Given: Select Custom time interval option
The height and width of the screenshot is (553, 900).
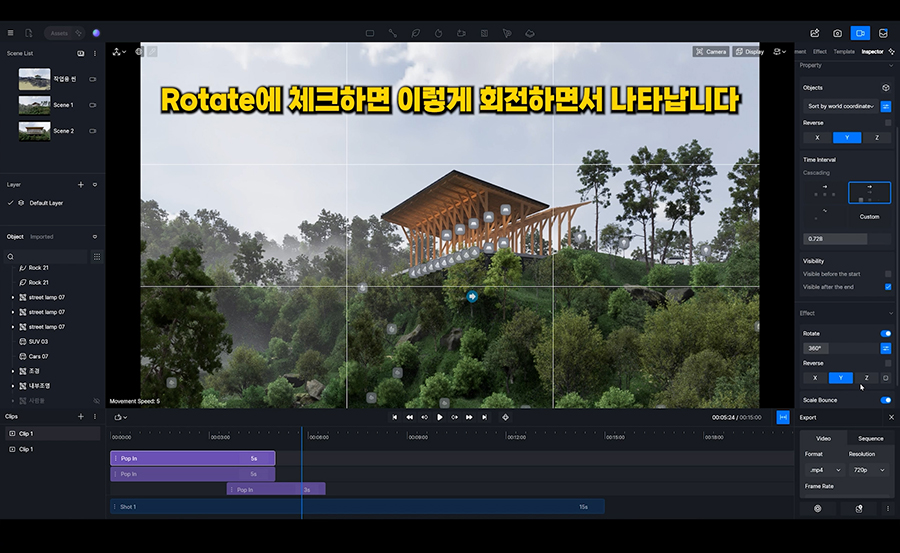Looking at the screenshot, I should point(869,217).
